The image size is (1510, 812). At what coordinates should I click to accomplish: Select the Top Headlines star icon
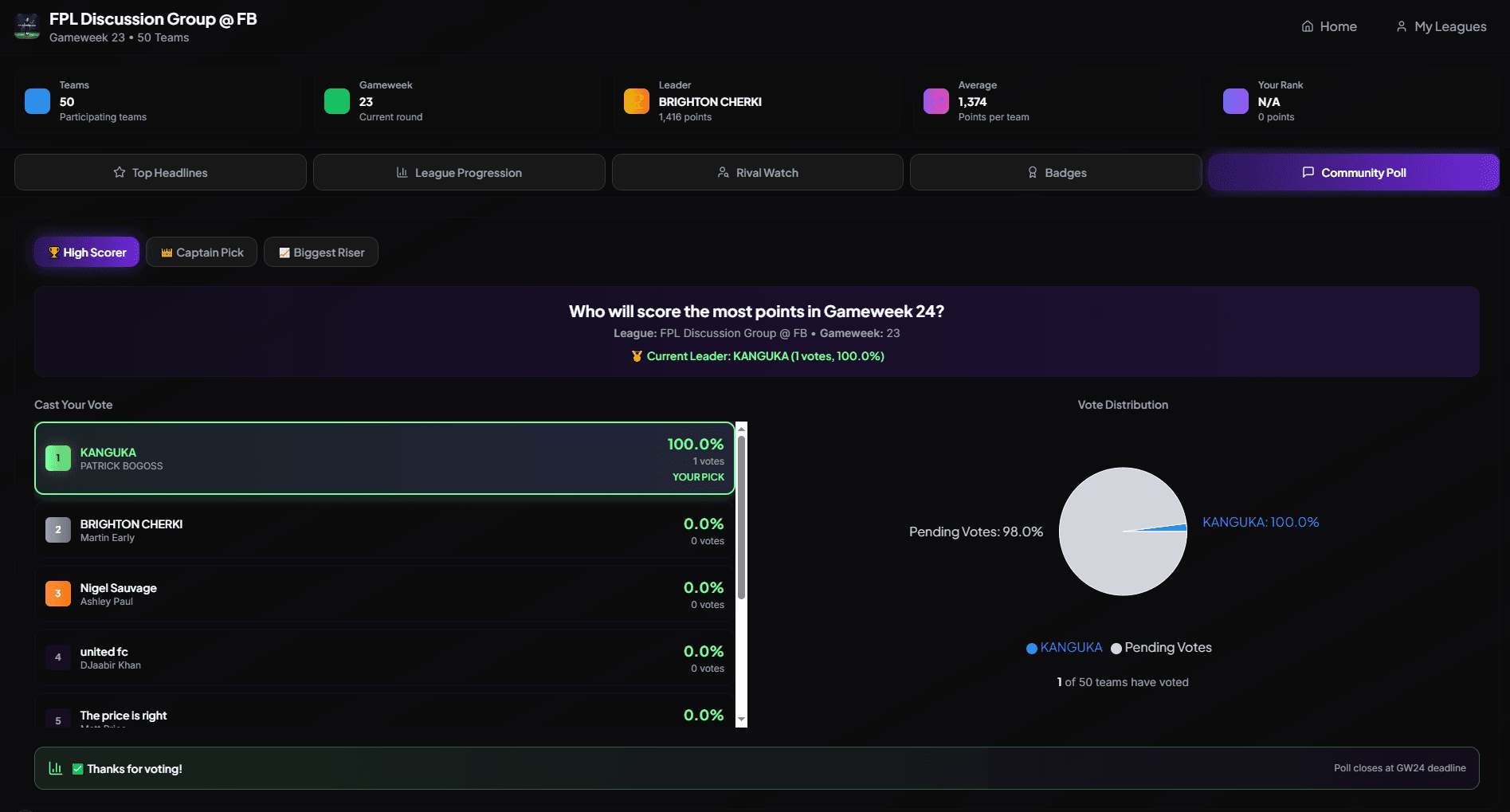coord(119,172)
